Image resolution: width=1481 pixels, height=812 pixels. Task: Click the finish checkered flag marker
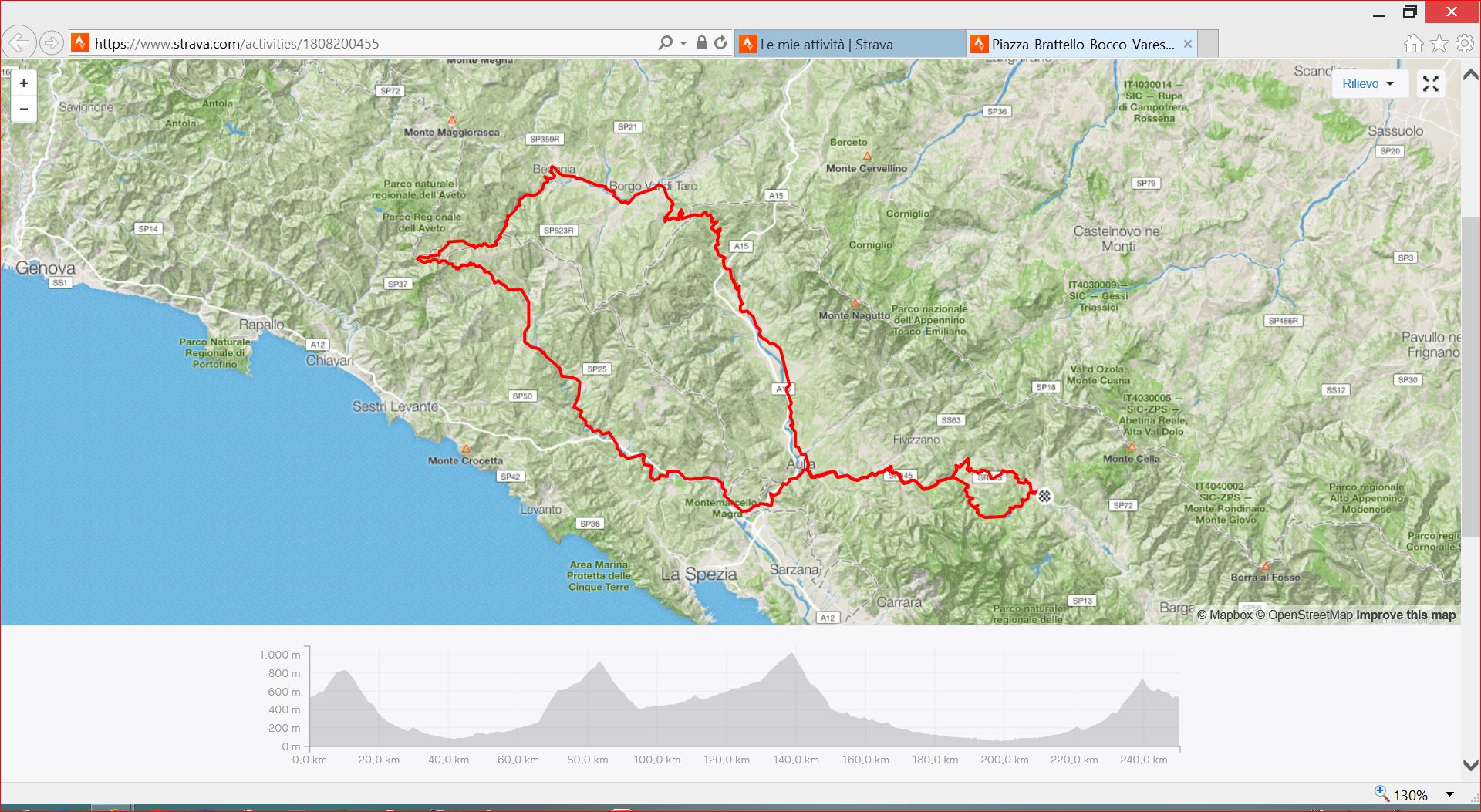[x=1044, y=496]
